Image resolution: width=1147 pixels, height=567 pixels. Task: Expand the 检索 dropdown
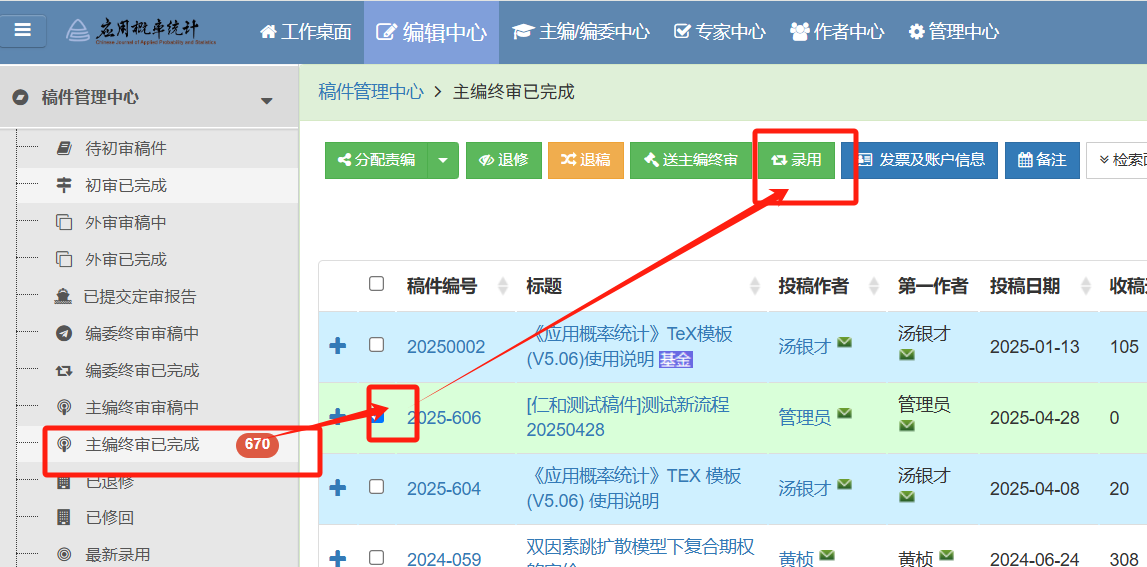point(1116,160)
